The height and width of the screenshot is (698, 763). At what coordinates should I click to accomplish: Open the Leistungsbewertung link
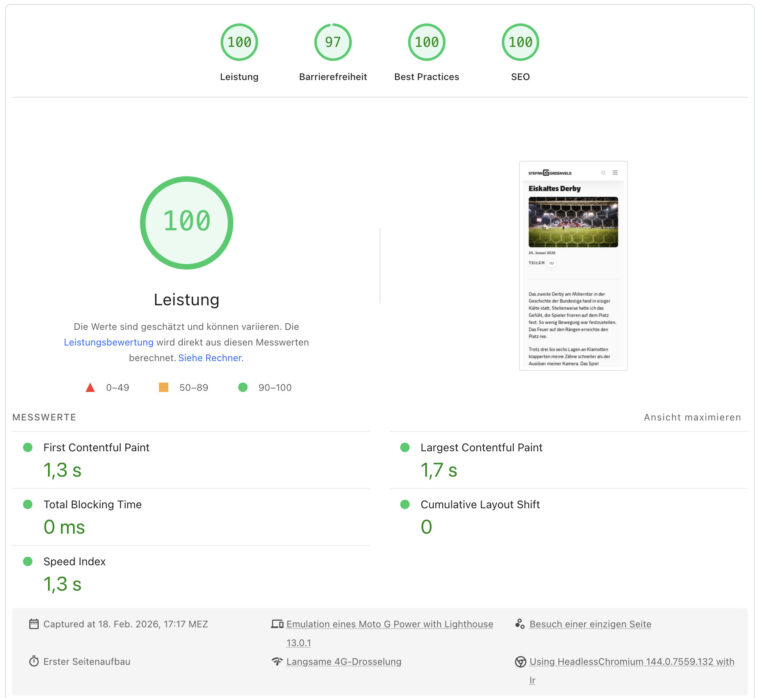click(x=109, y=342)
